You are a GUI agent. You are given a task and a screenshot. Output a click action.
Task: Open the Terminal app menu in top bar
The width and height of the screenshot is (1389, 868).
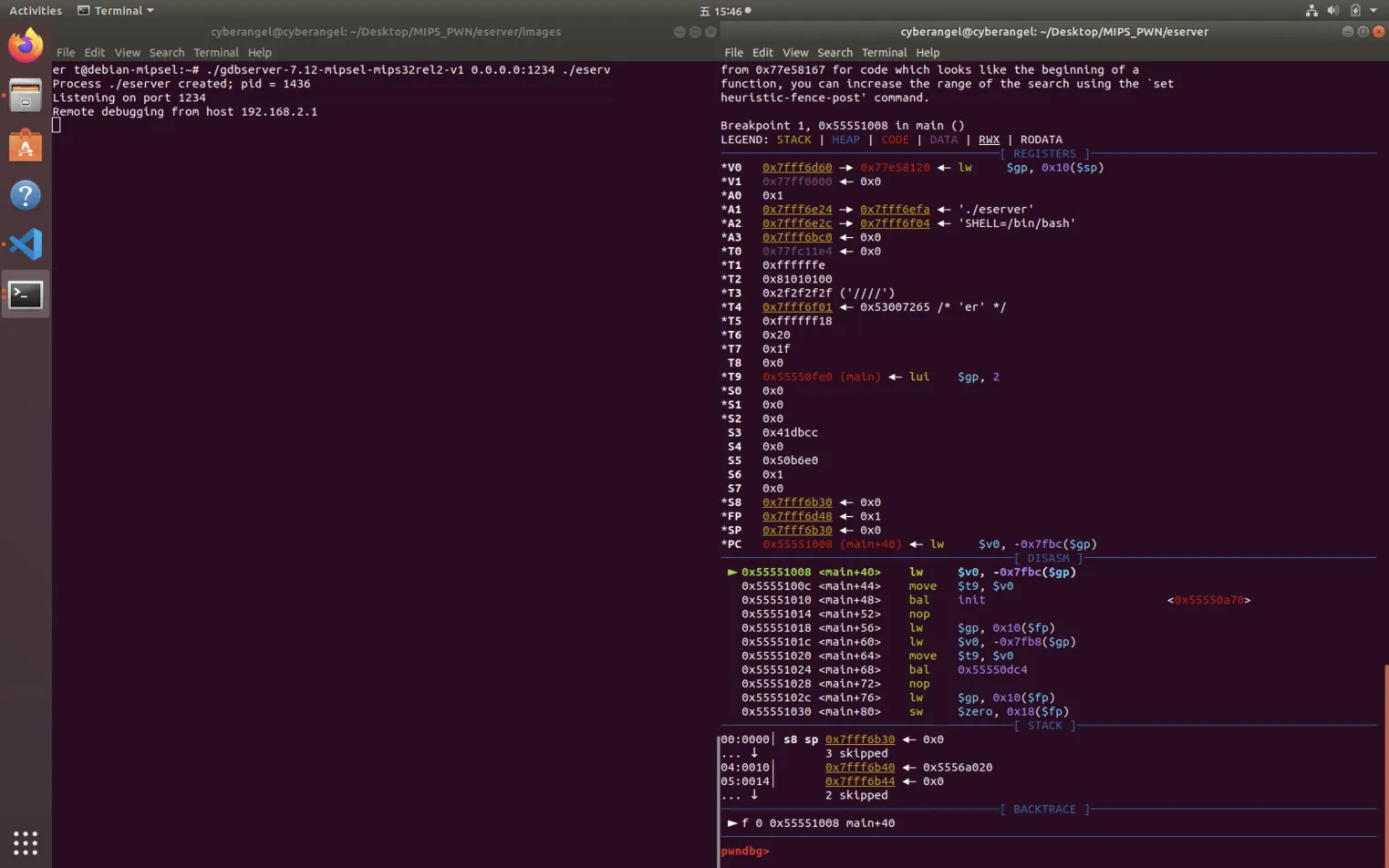pos(116,11)
